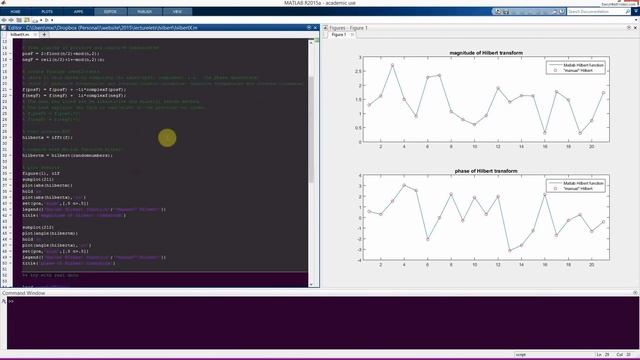The height and width of the screenshot is (360, 640).
Task: Click the Command Window prompt area
Action: 322,322
